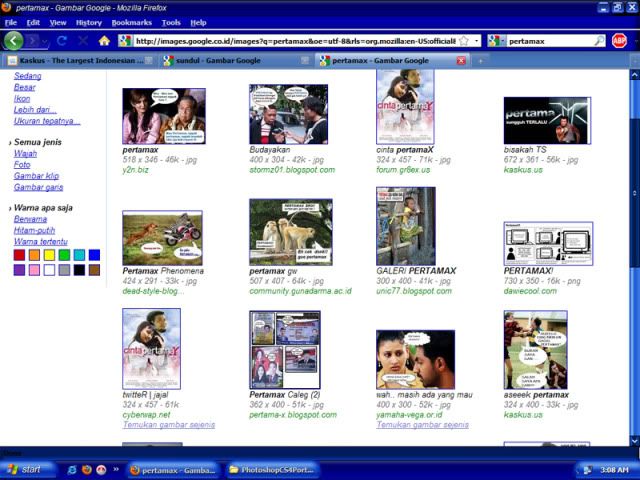Open the Pertamax Caleg (2) thumbnail
The width and height of the screenshot is (640, 480).
pos(285,350)
